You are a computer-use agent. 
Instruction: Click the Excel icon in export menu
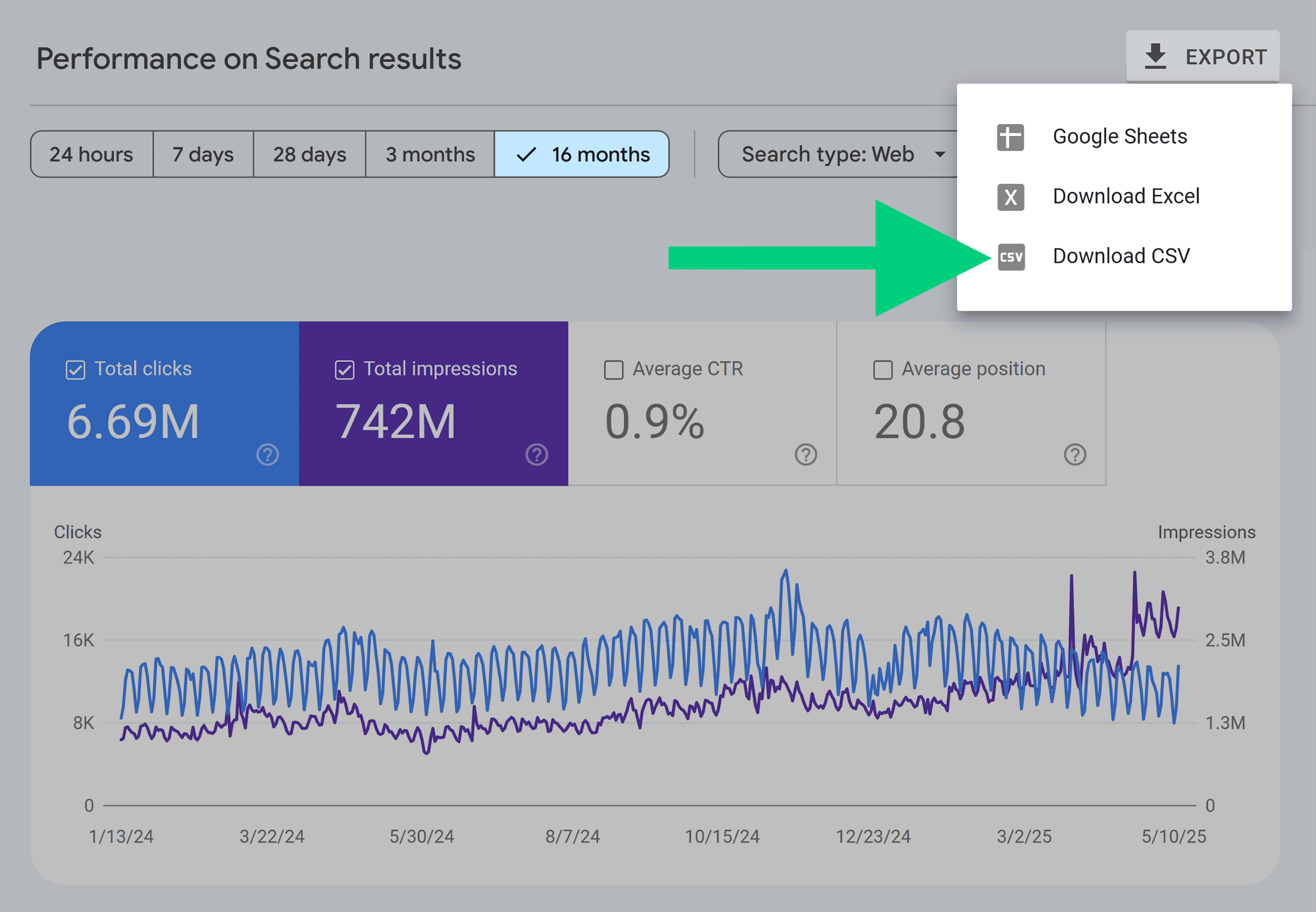[x=1010, y=197]
